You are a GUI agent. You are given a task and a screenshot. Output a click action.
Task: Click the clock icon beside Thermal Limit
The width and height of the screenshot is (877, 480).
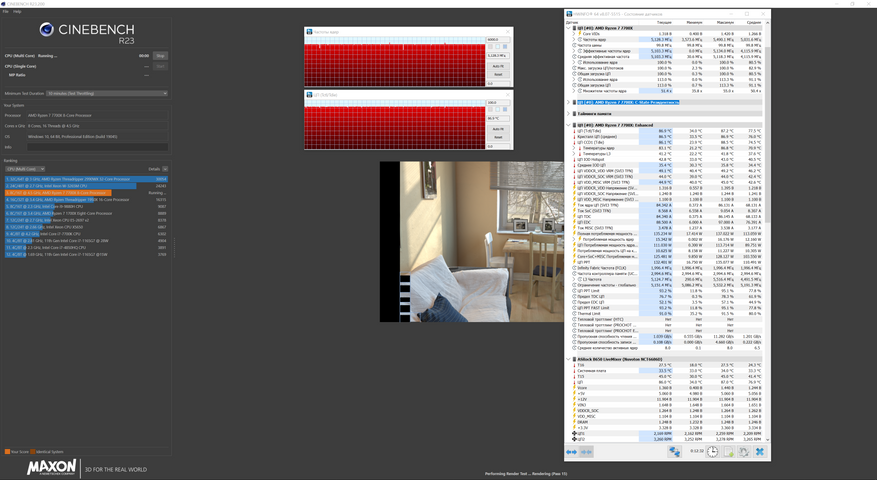click(x=574, y=313)
